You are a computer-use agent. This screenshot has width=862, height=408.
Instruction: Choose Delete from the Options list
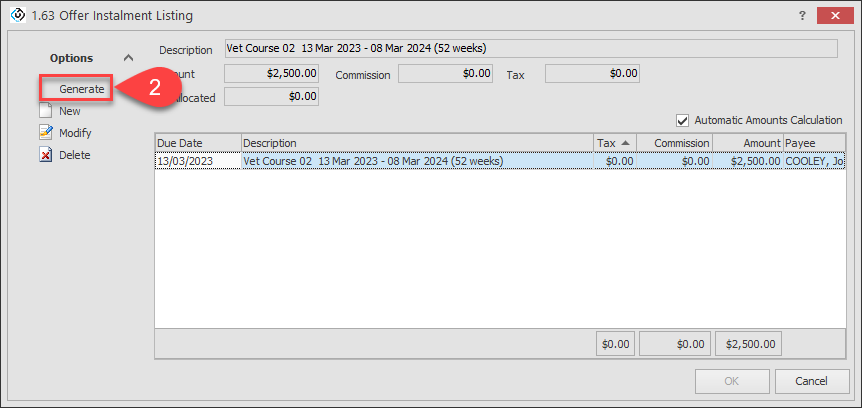74,155
